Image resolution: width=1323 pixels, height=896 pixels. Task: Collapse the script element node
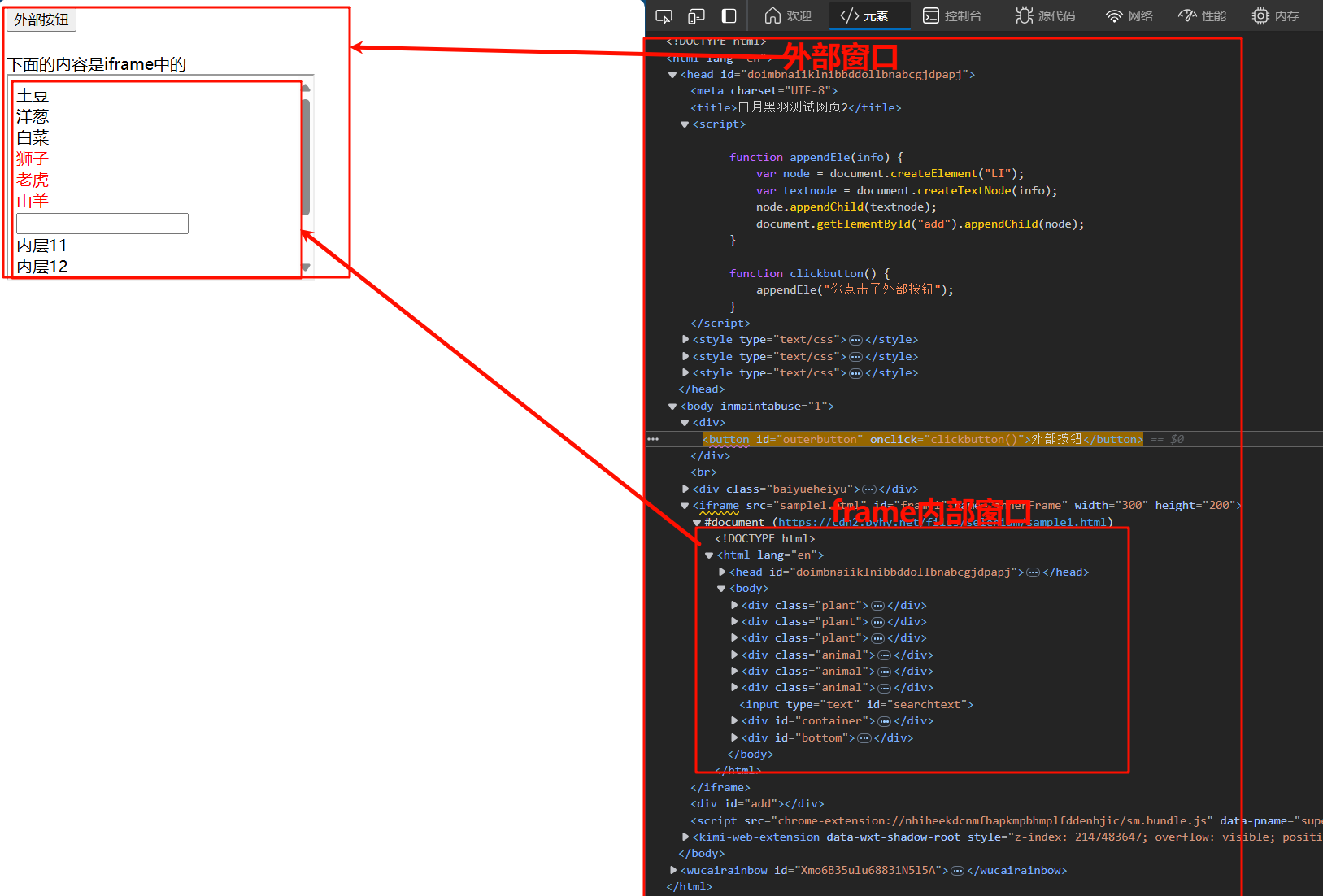(x=685, y=124)
